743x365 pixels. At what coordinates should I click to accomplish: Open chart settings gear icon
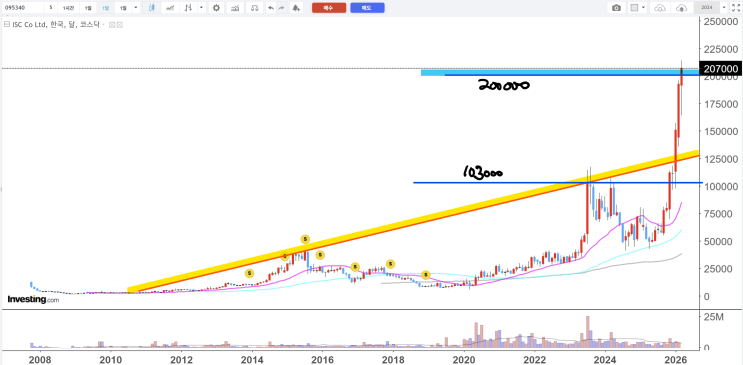216,8
